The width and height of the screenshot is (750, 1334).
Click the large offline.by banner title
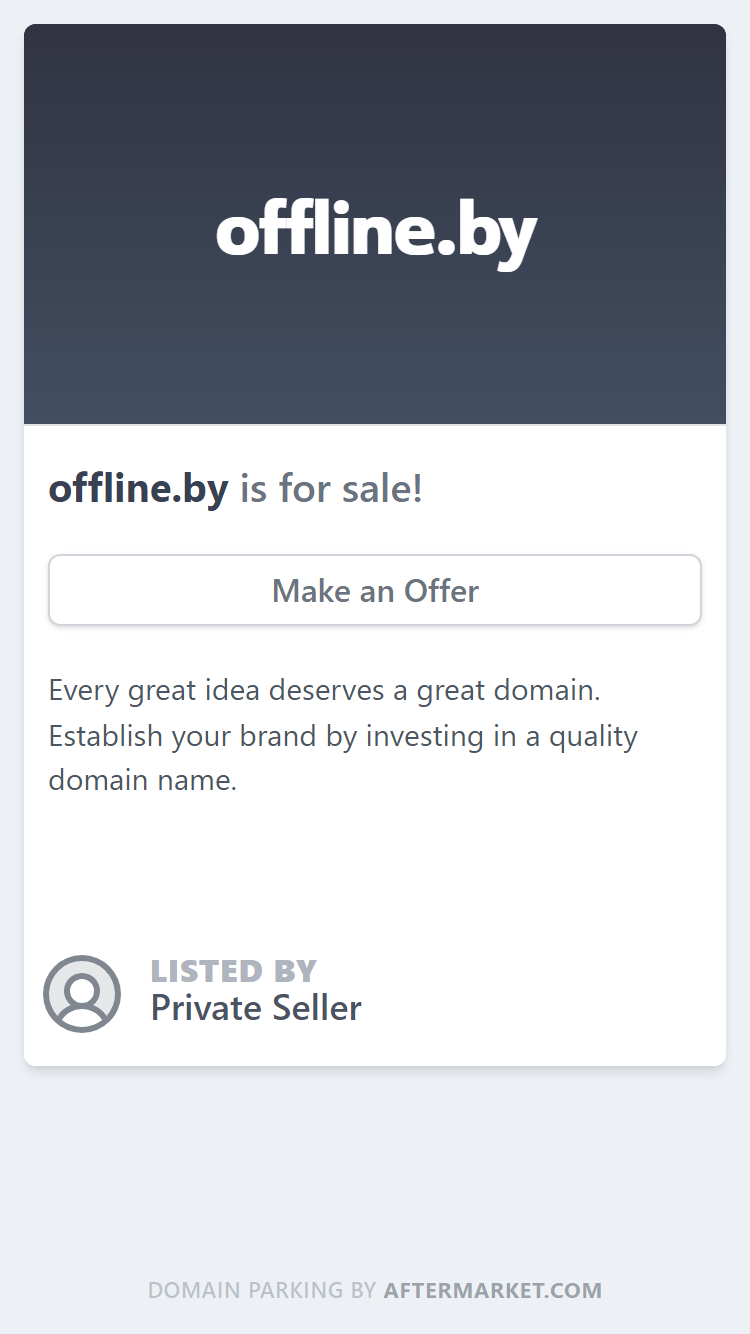376,232
